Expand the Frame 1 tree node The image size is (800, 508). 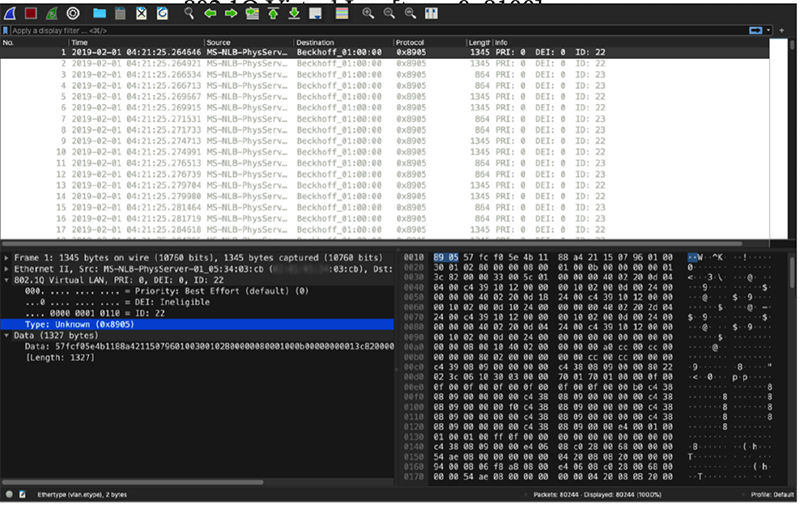7,258
